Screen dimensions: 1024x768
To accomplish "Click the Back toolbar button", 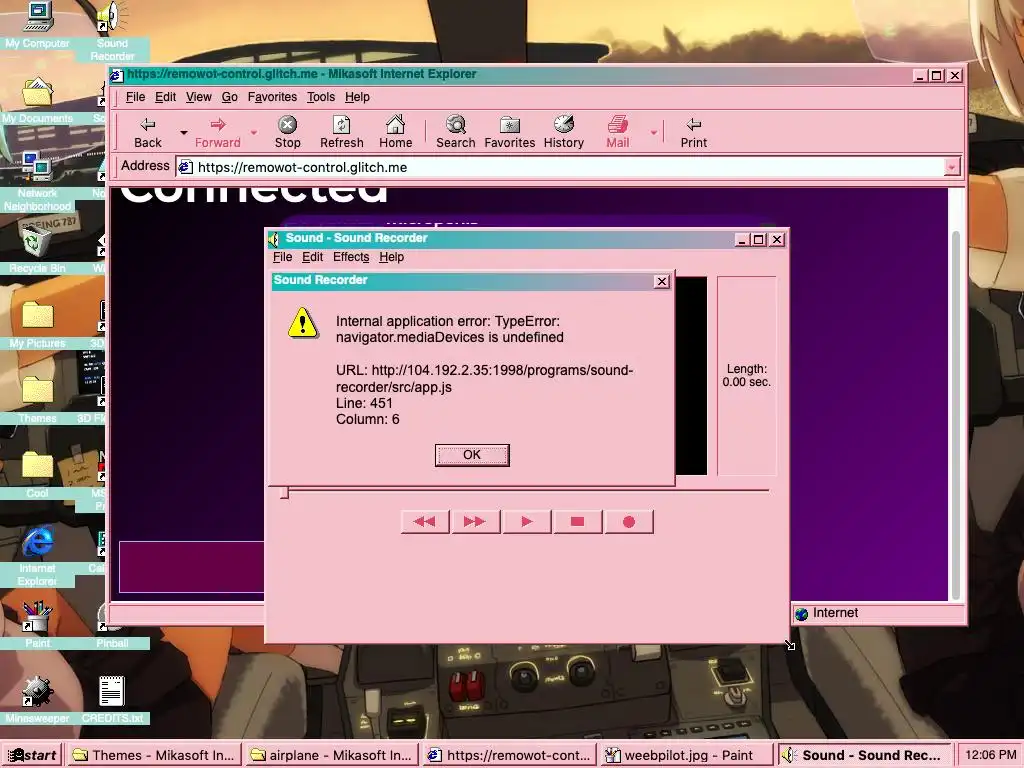I will [148, 132].
